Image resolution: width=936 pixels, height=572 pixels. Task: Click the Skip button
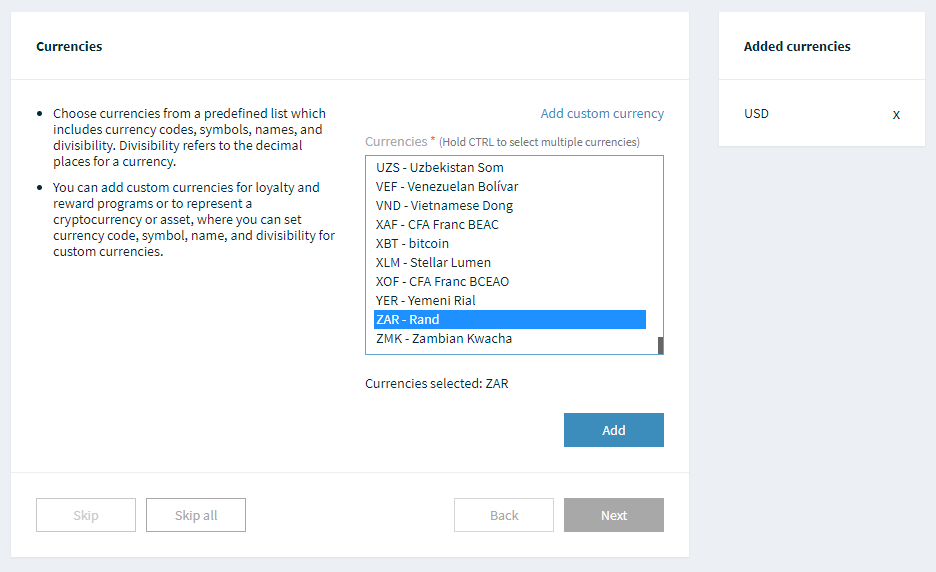click(86, 516)
